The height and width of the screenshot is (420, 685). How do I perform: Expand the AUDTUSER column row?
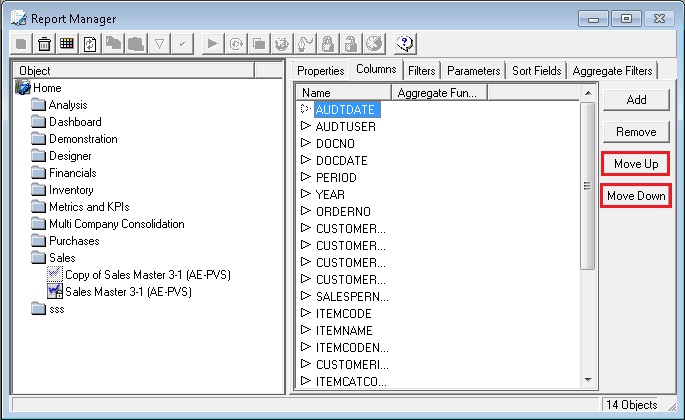(307, 127)
